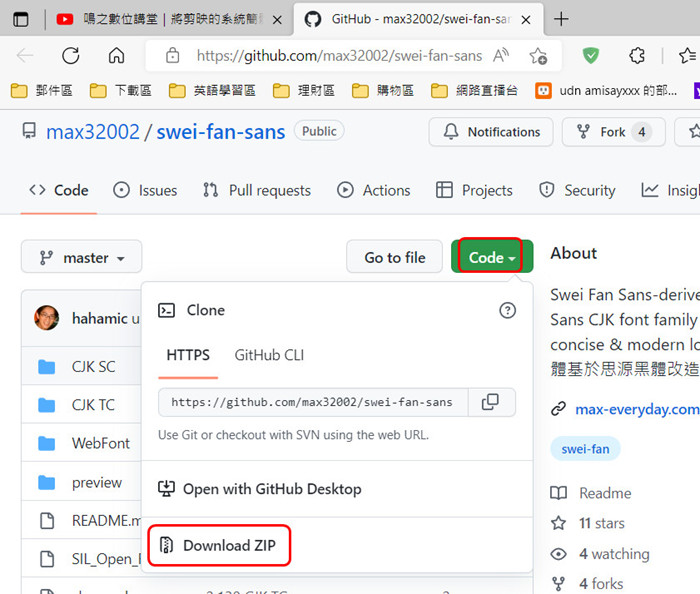
Task: Select the Code repository tab
Action: pyautogui.click(x=58, y=191)
